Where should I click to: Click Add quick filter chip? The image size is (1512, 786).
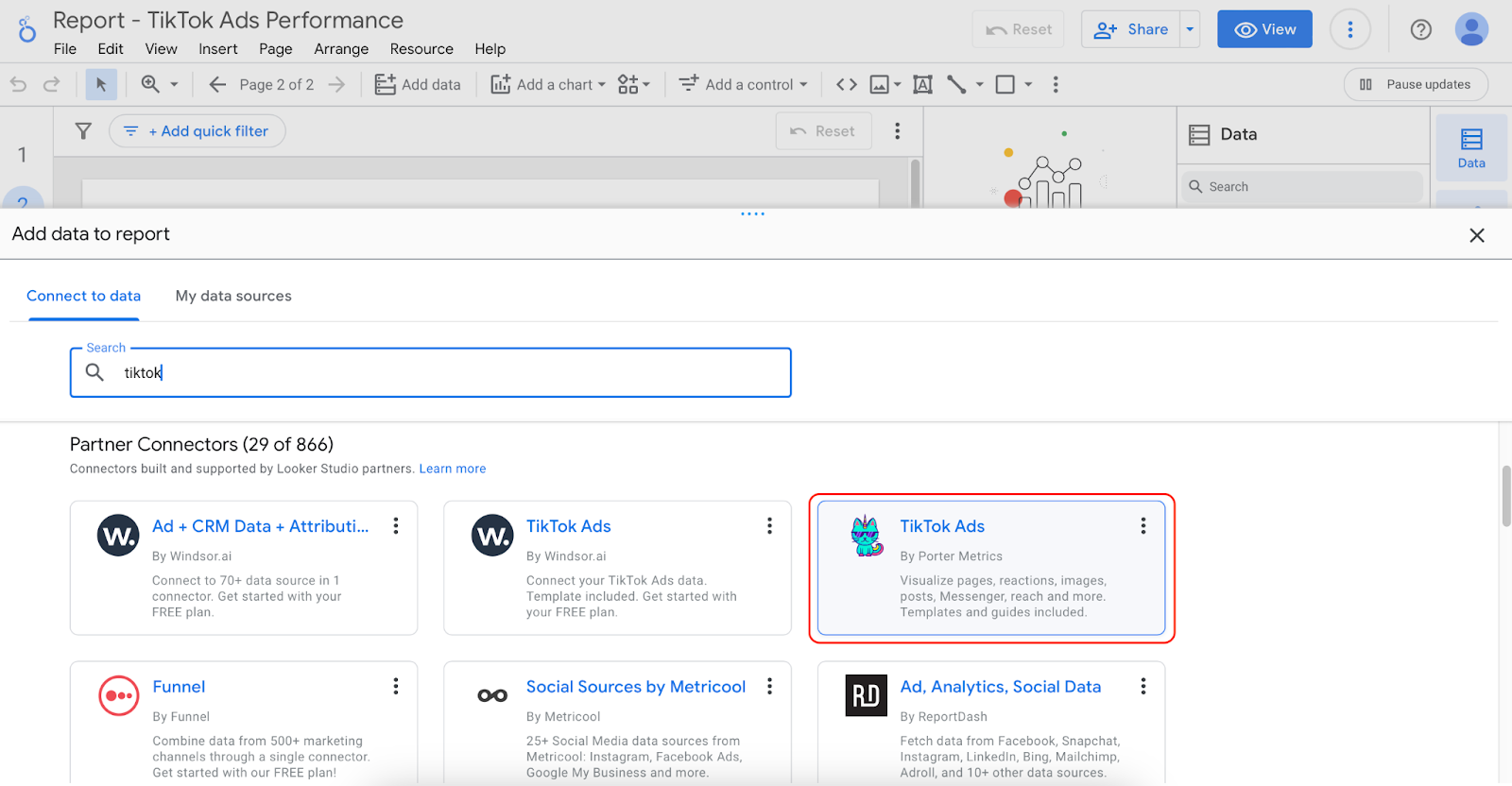(x=198, y=131)
